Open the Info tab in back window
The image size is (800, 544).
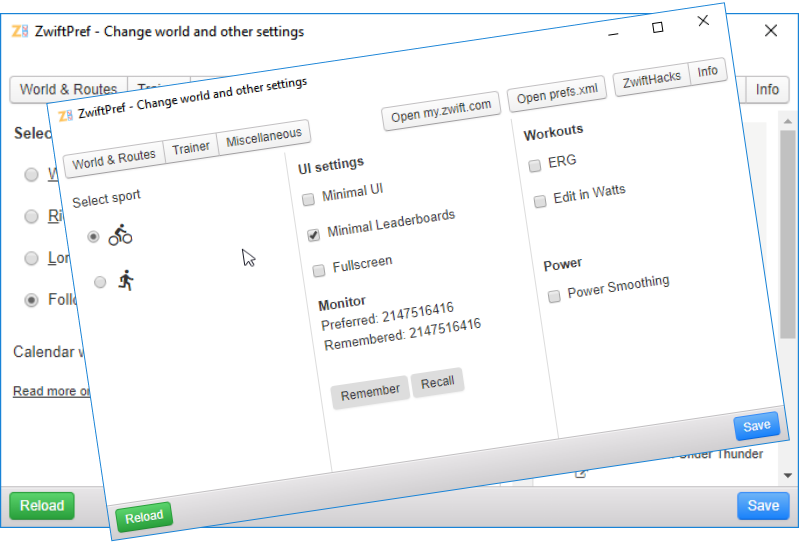pos(767,90)
